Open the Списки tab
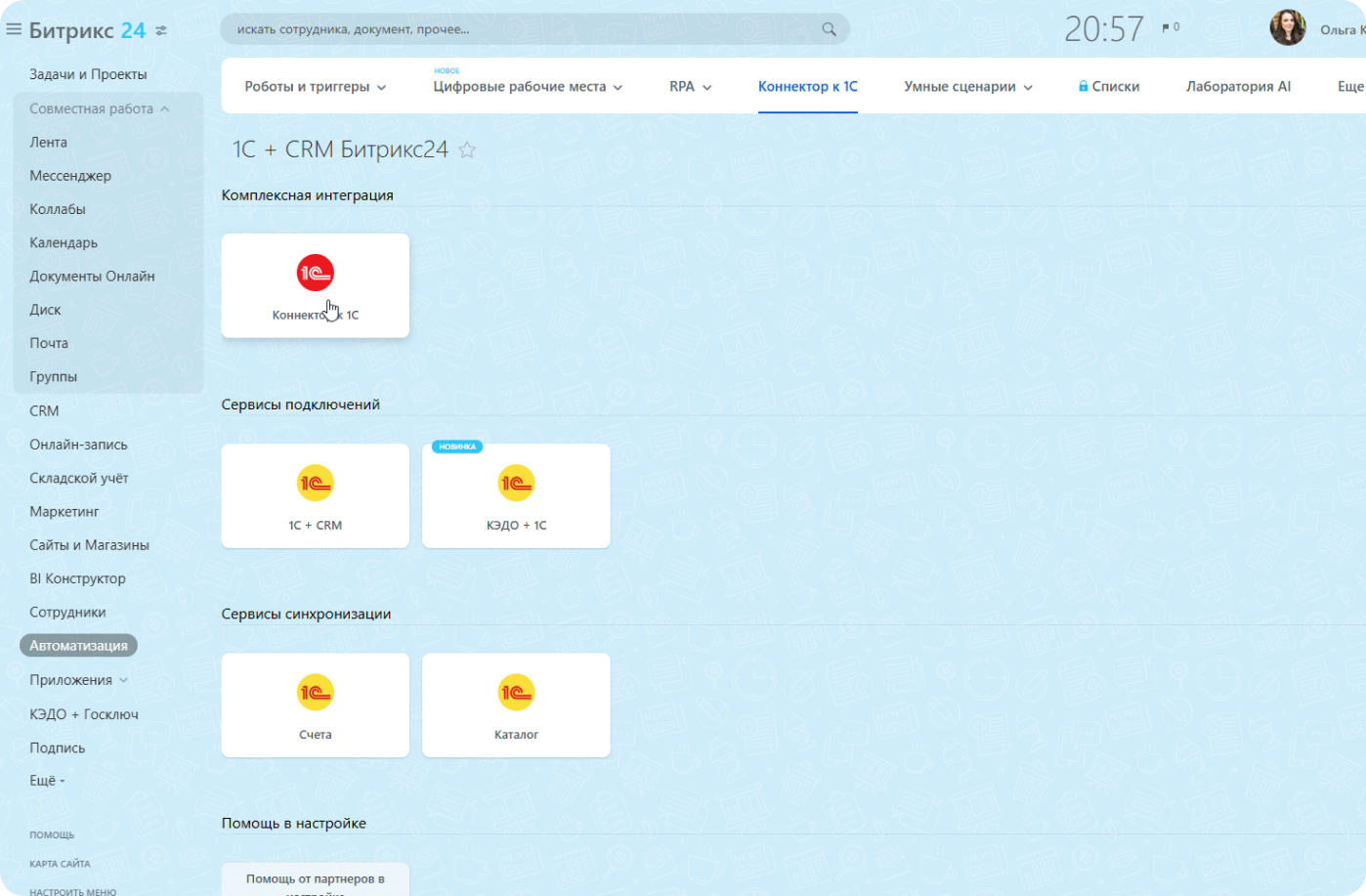This screenshot has height=896, width=1366. pos(1109,86)
